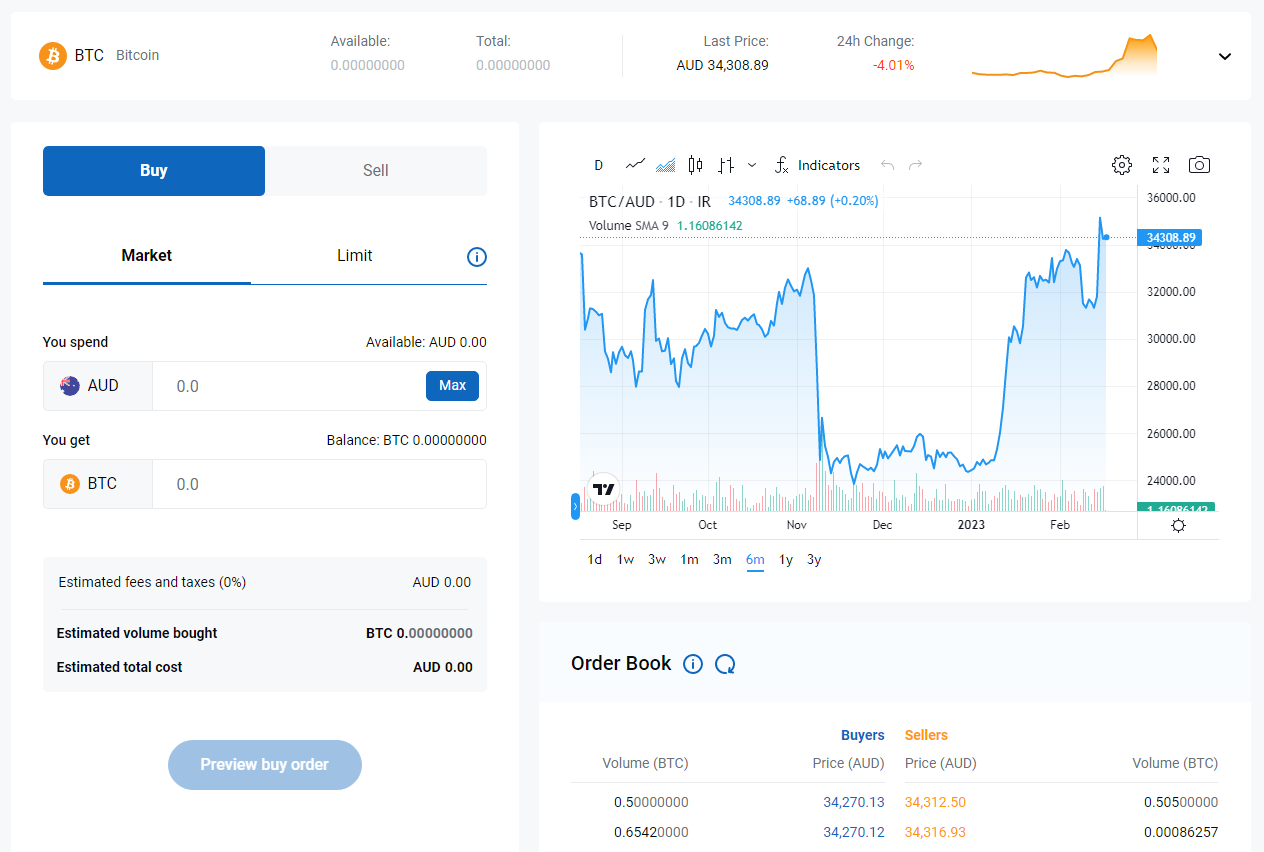Screen dimensions: 1264x852
Task: Click buyer price 34,270.12
Action: (854, 832)
